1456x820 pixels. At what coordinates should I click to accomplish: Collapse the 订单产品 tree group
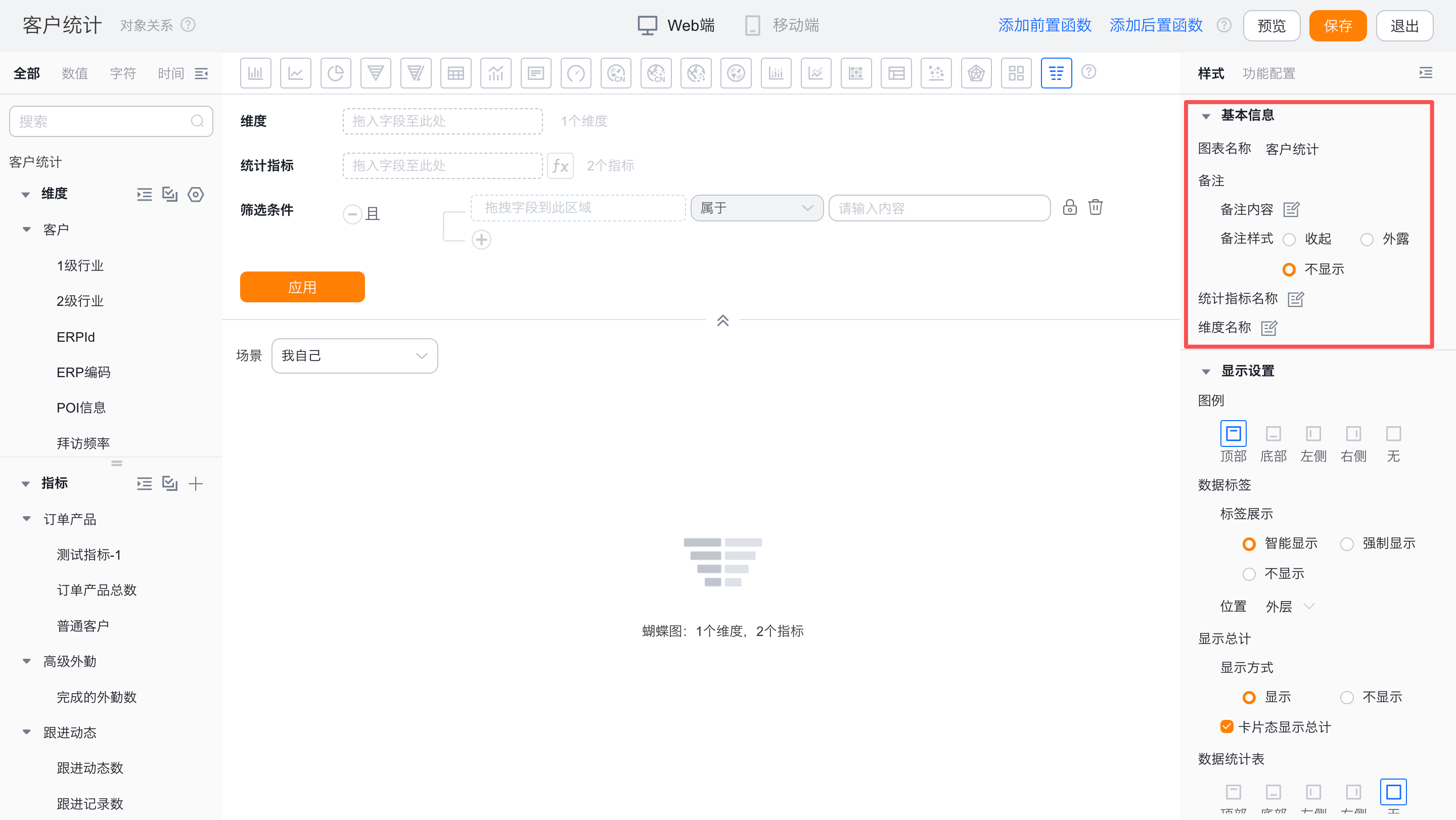(x=26, y=519)
